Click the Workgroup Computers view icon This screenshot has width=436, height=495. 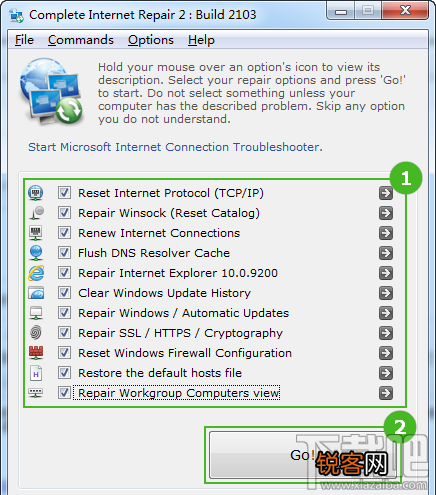36,393
